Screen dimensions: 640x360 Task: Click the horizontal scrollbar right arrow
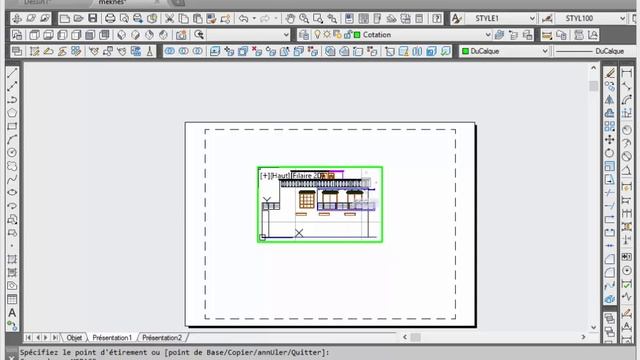[583, 337]
